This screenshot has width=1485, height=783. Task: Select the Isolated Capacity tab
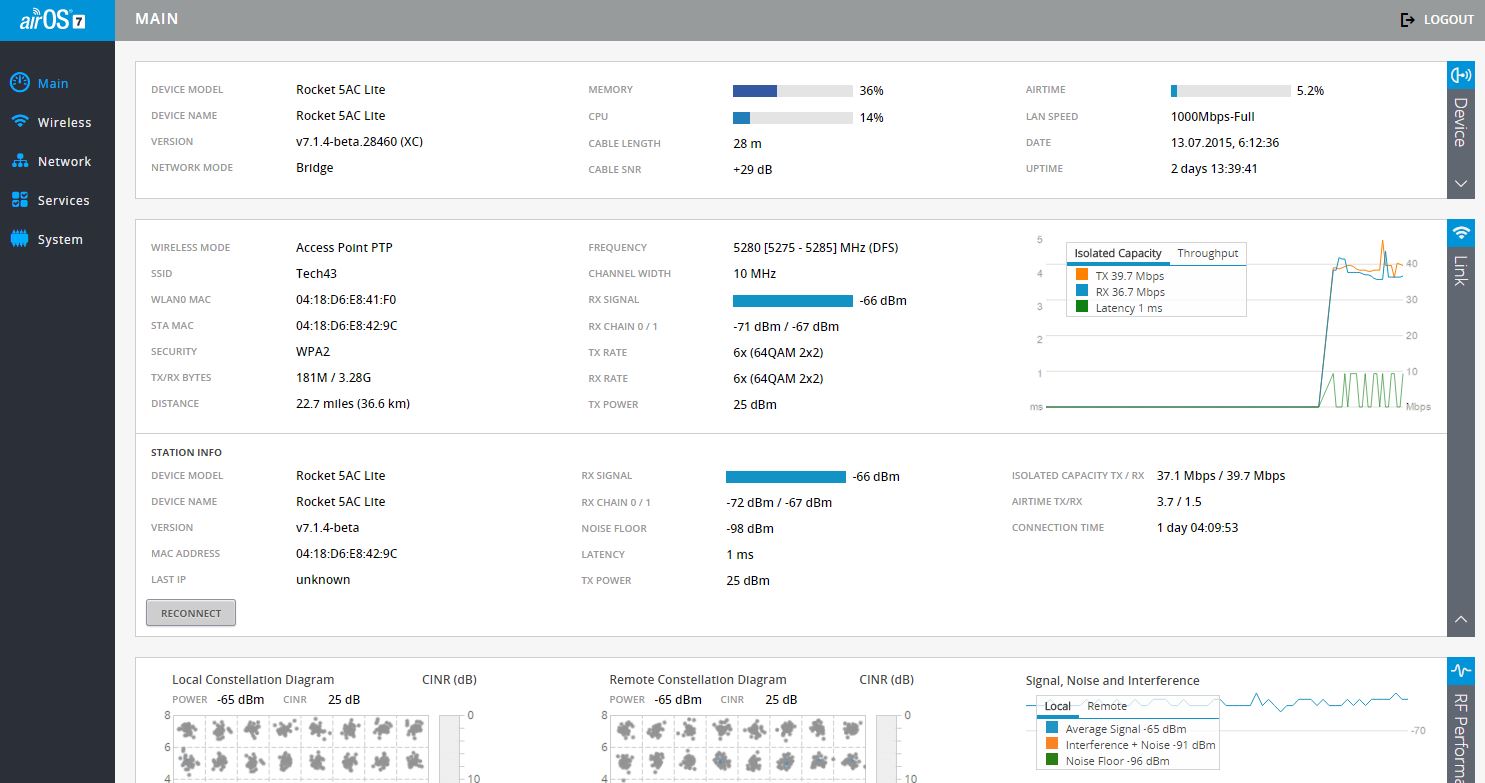click(x=1118, y=253)
